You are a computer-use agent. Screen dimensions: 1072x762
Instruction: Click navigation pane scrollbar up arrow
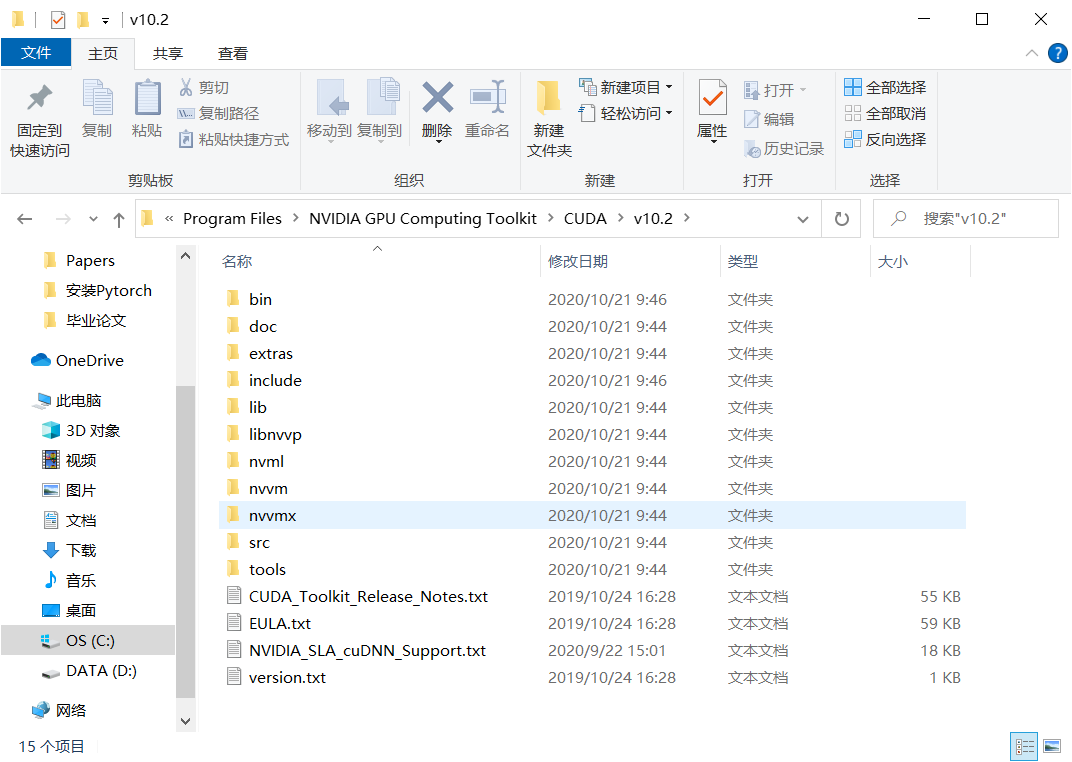click(x=185, y=256)
